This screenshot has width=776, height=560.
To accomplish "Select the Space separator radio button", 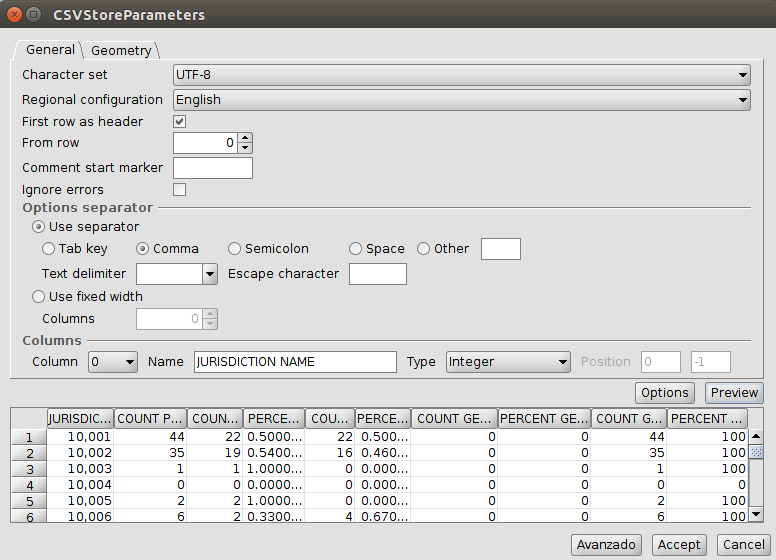I will [355, 249].
